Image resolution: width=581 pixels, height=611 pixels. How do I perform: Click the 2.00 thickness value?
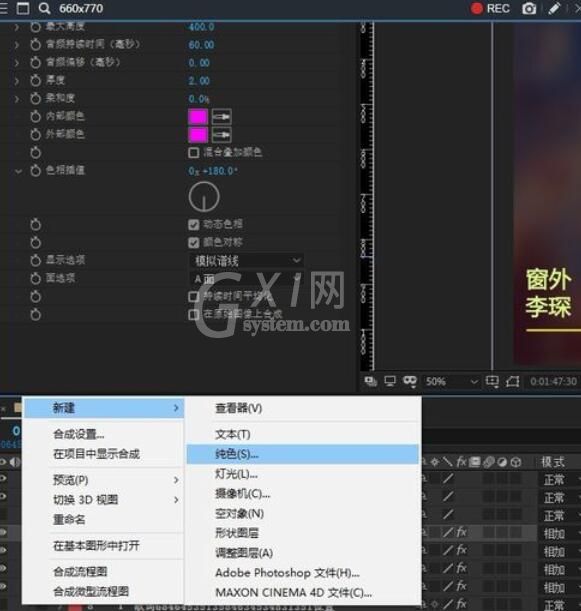click(x=199, y=81)
